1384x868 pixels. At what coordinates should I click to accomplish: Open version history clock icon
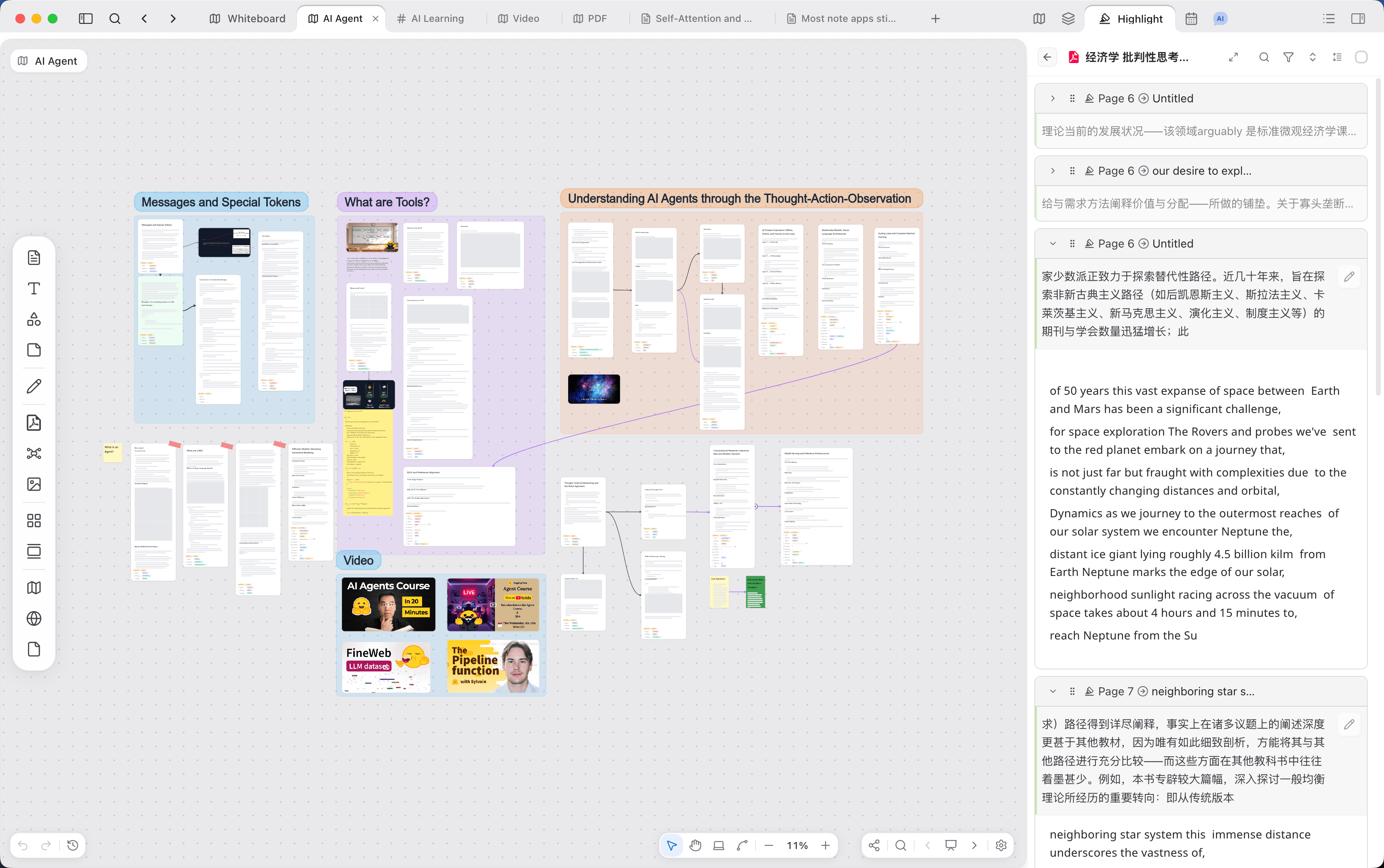pos(73,845)
